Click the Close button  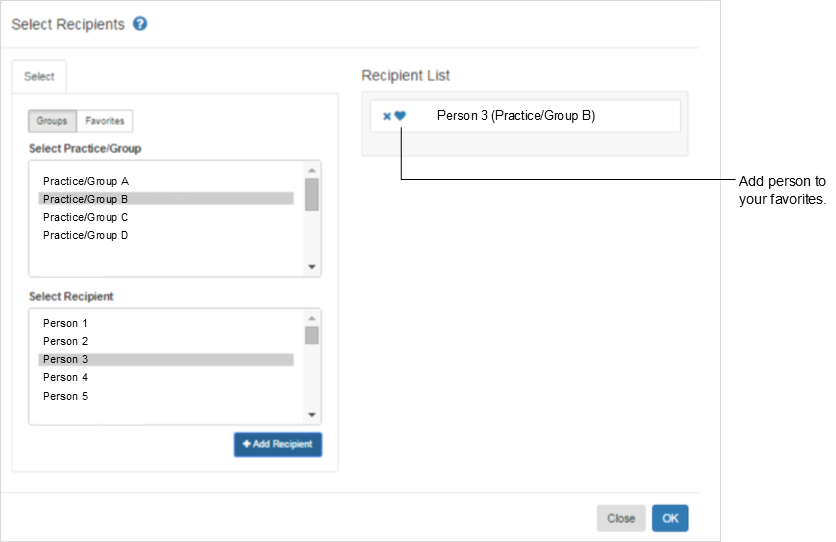(x=621, y=518)
